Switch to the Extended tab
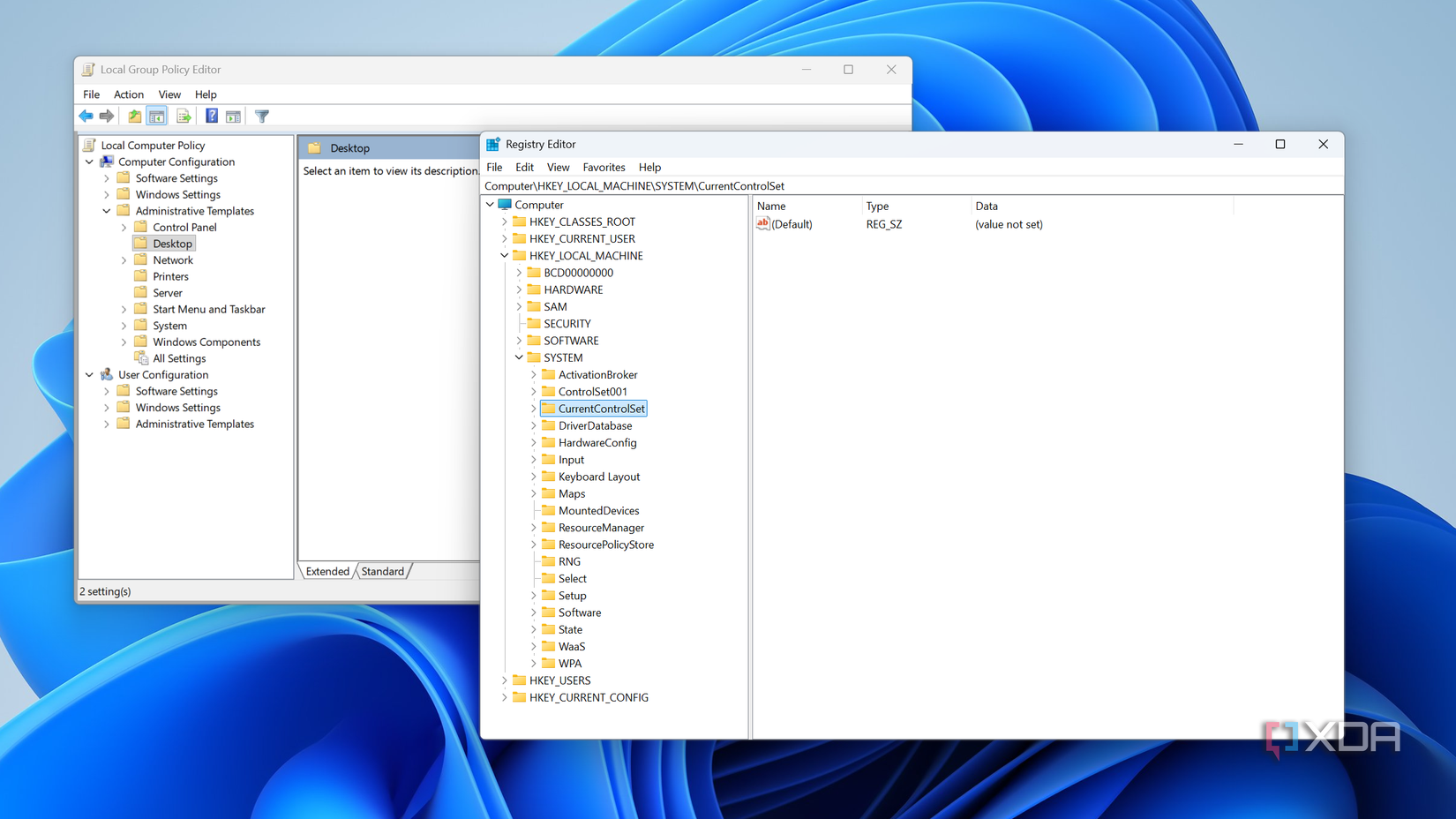Screen dimensions: 1456x819 327,571
